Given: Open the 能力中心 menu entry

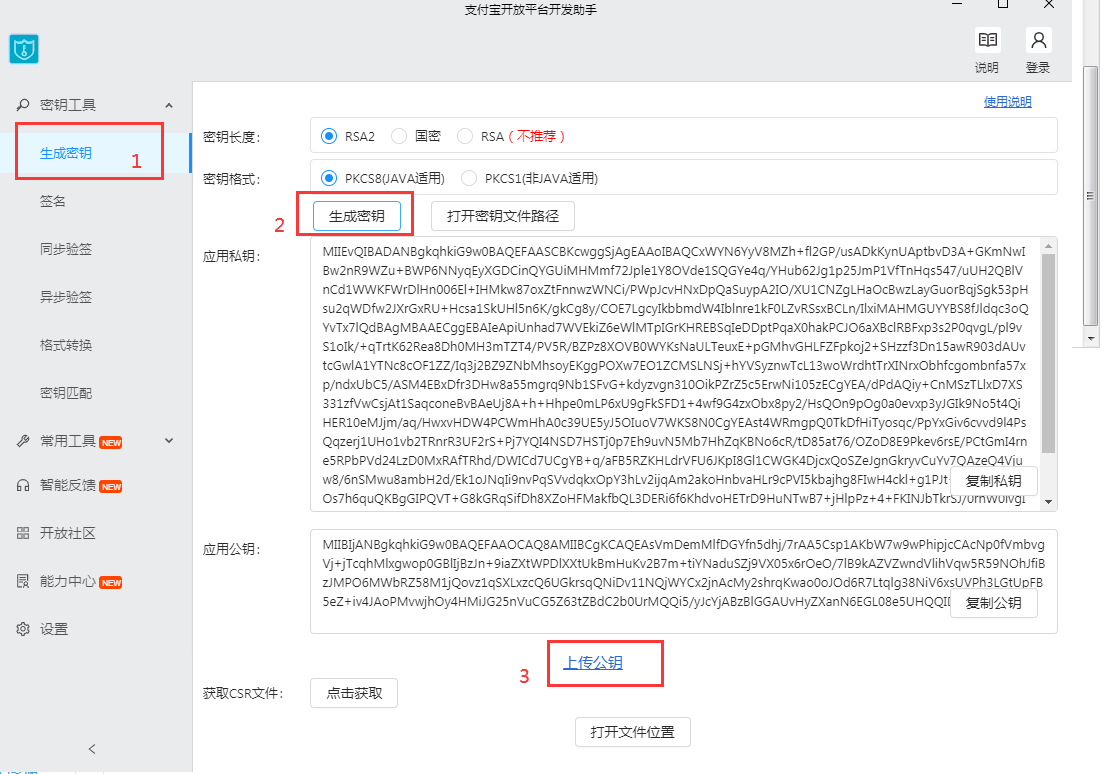Looking at the screenshot, I should (x=68, y=581).
